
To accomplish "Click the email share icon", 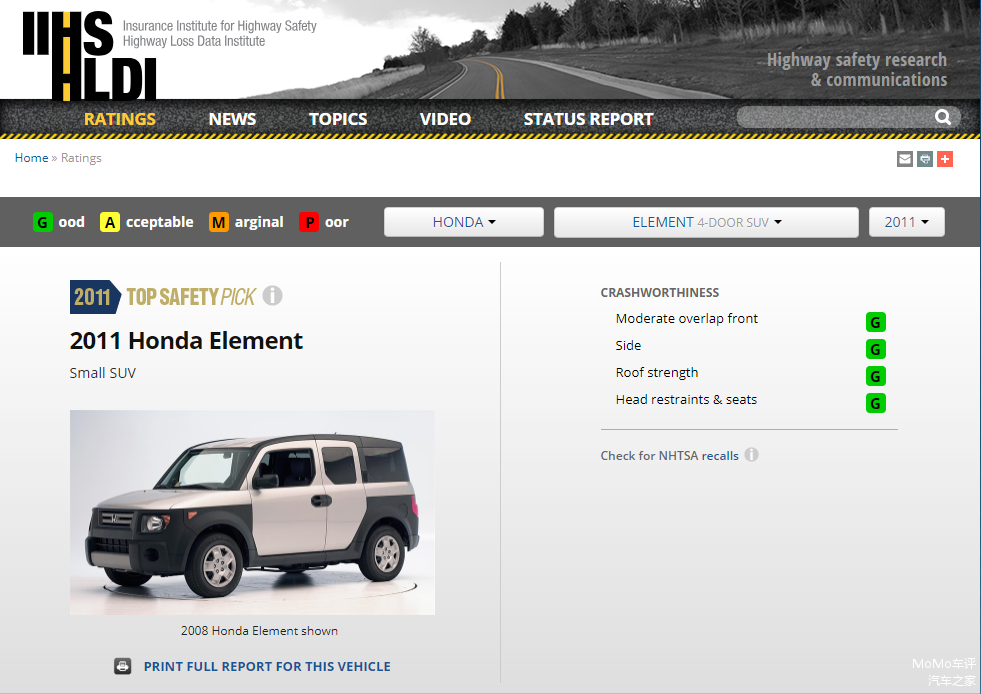I will pyautogui.click(x=905, y=159).
